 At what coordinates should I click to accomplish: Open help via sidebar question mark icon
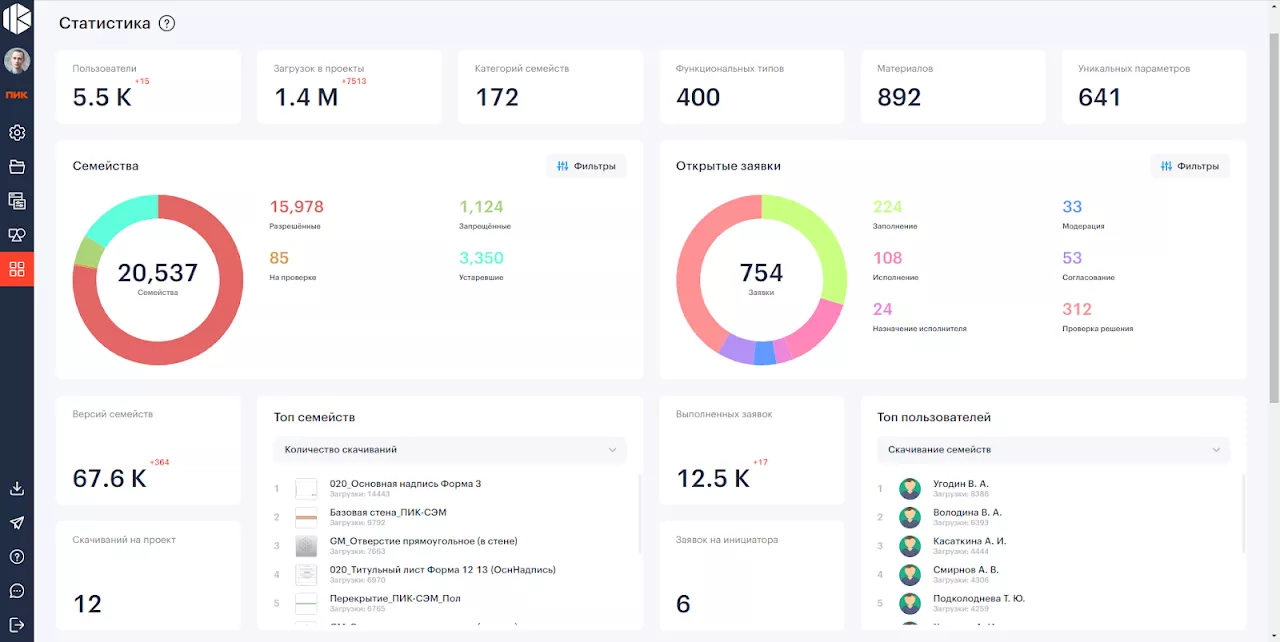[x=17, y=557]
